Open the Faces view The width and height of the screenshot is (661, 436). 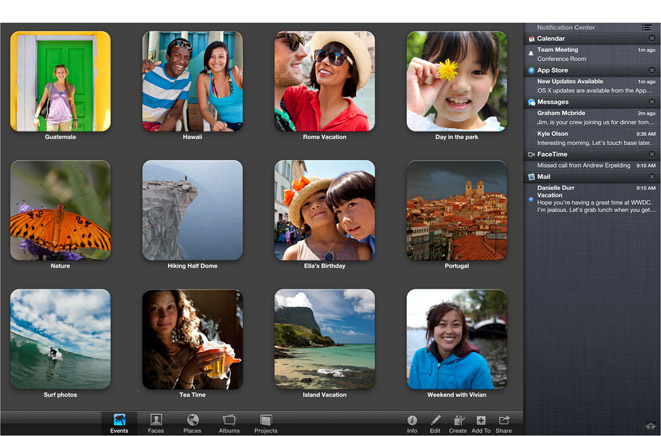(156, 422)
